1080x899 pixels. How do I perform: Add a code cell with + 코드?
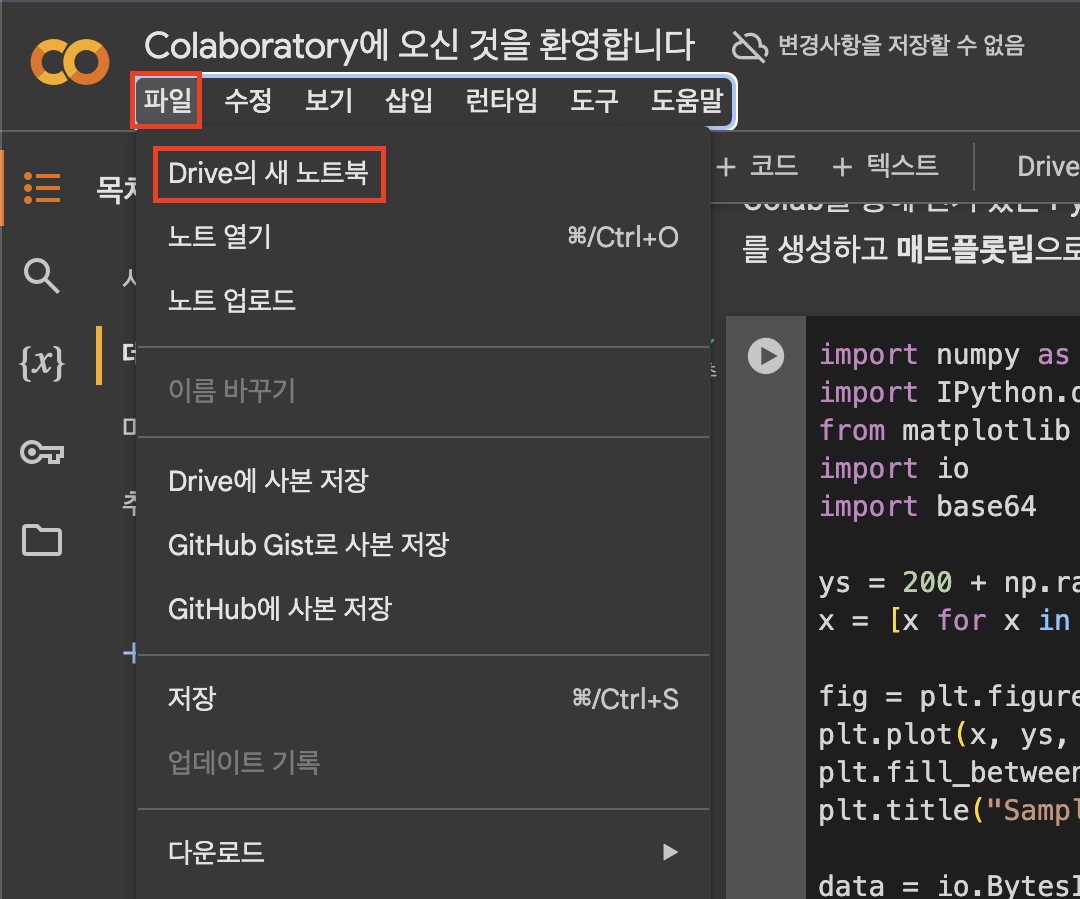pos(757,166)
